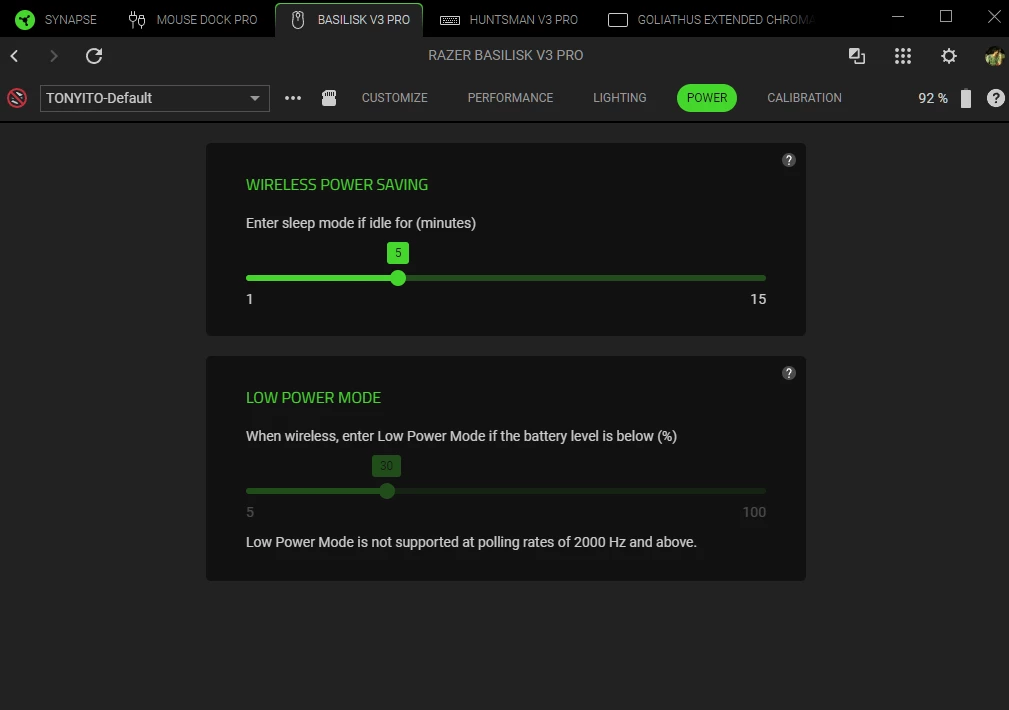Screen dimensions: 1009x710
Task: Click the 92 % battery reading
Action: [x=932, y=98]
